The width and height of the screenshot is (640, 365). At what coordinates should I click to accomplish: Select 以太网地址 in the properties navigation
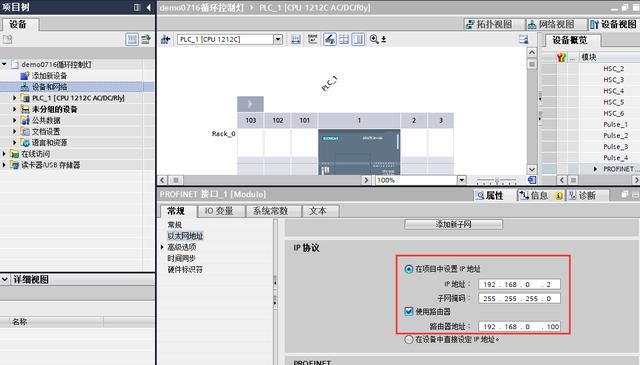point(185,236)
